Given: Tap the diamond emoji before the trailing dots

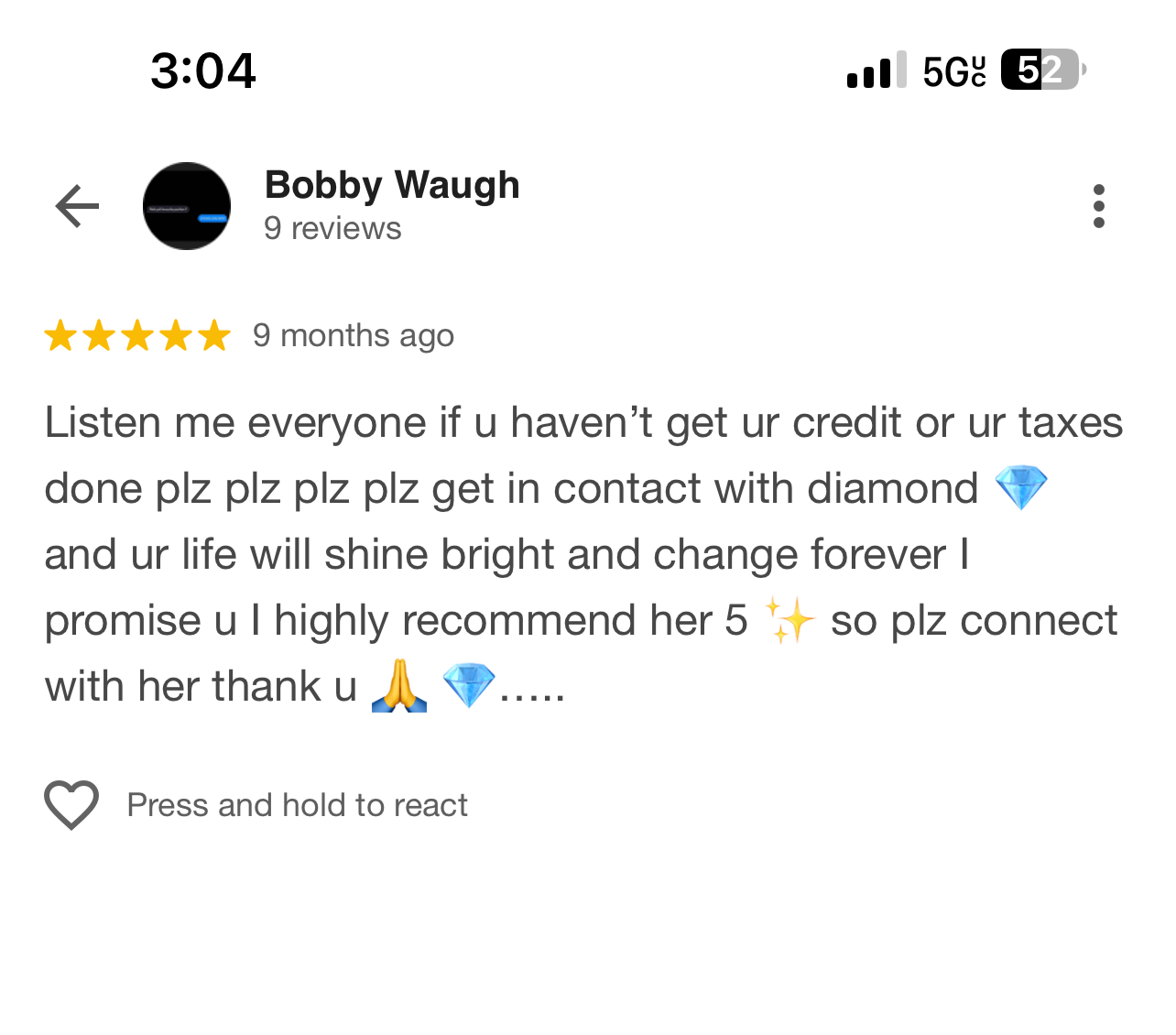Looking at the screenshot, I should [x=468, y=686].
